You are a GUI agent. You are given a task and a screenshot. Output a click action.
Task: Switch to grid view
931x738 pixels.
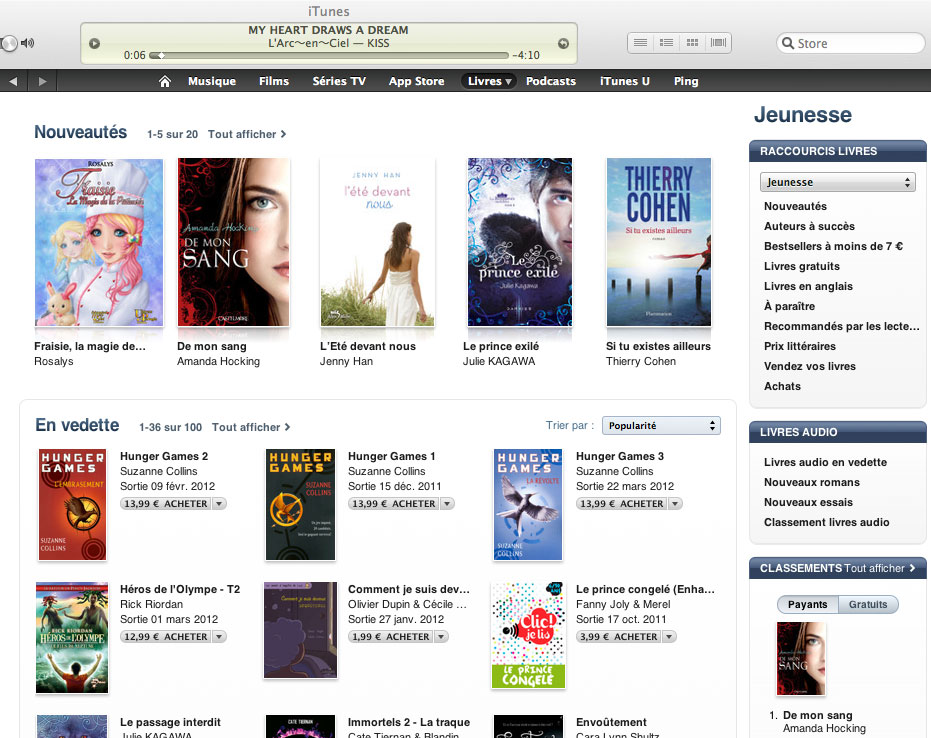pos(692,43)
